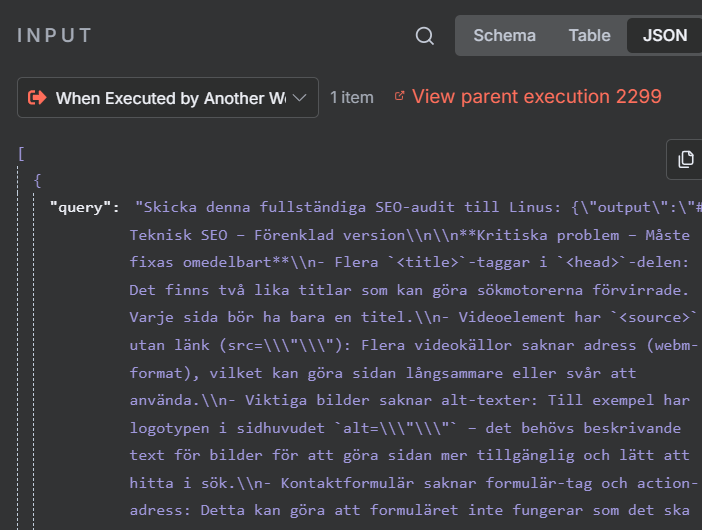Click the "query" key in JSON

(84, 208)
